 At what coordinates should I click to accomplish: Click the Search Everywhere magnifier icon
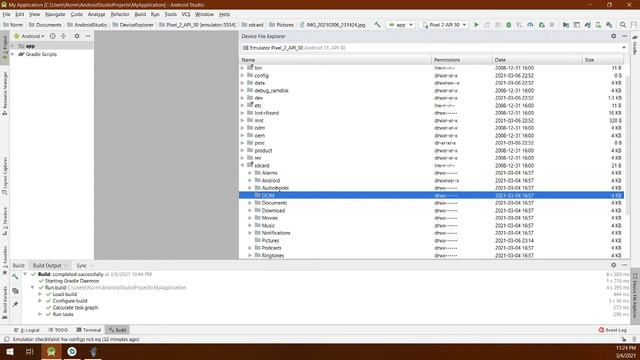(x=623, y=25)
